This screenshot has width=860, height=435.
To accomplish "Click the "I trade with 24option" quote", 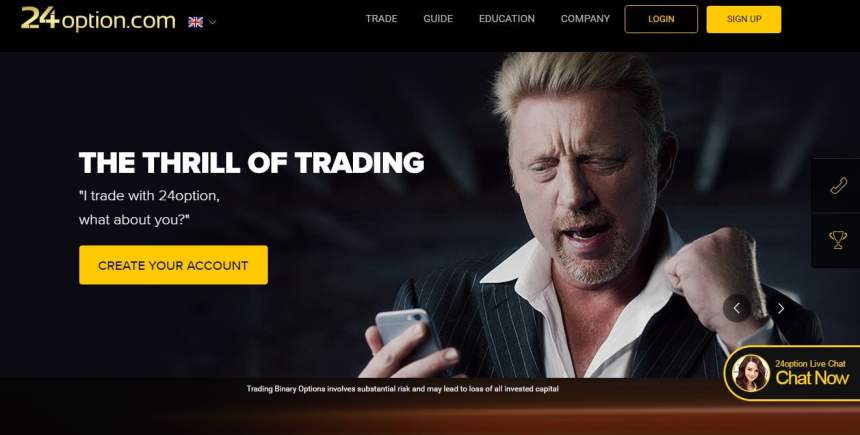I will tap(149, 207).
